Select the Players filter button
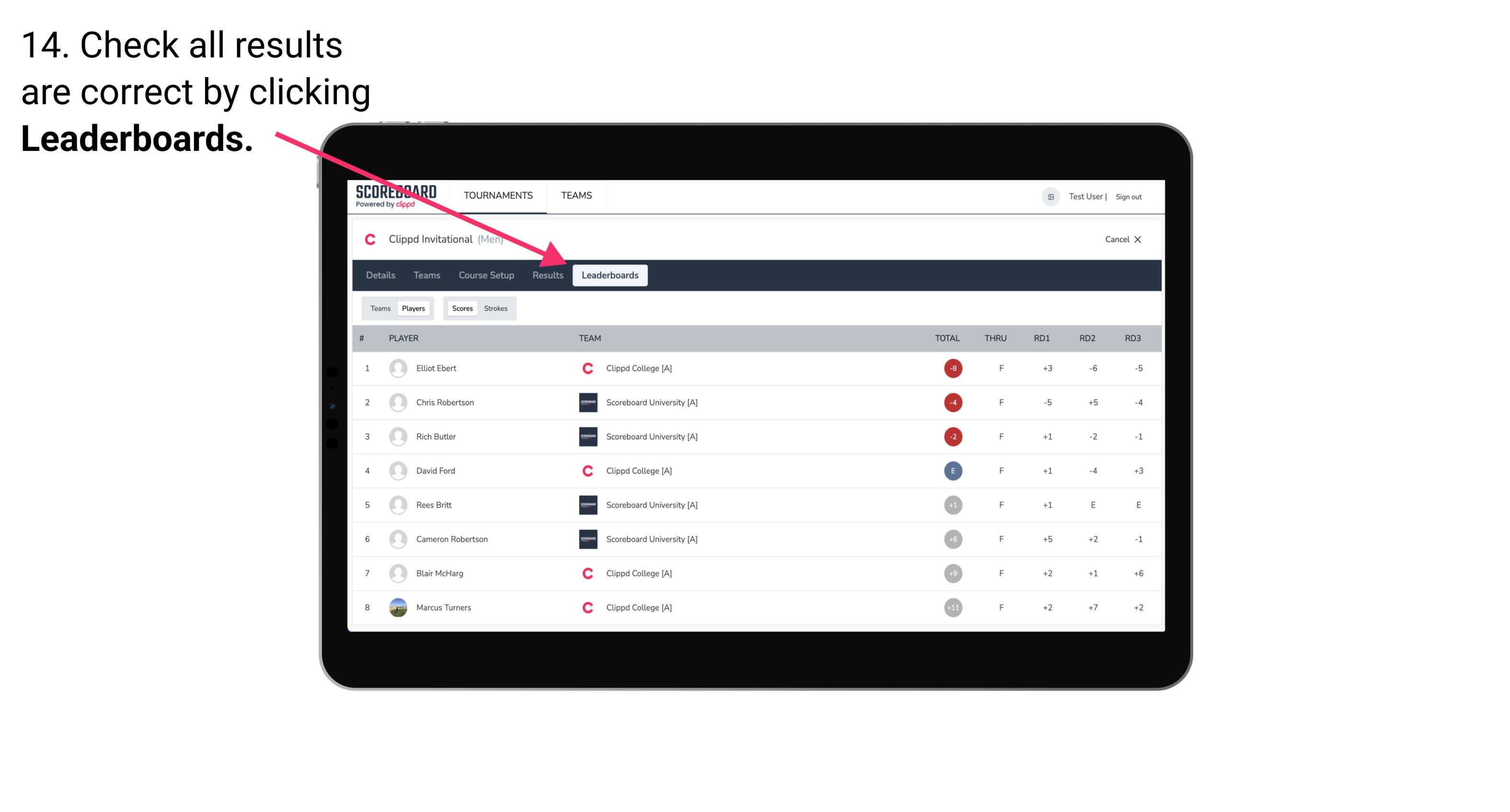 [413, 308]
